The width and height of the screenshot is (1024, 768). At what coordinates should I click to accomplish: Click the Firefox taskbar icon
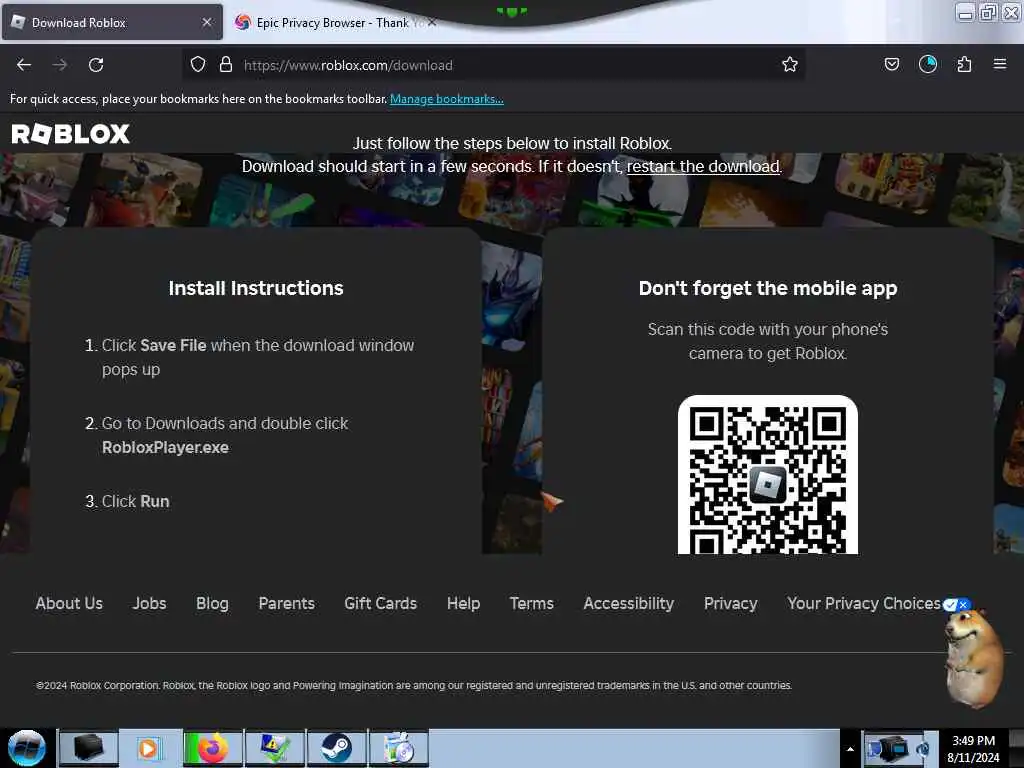[x=213, y=748]
